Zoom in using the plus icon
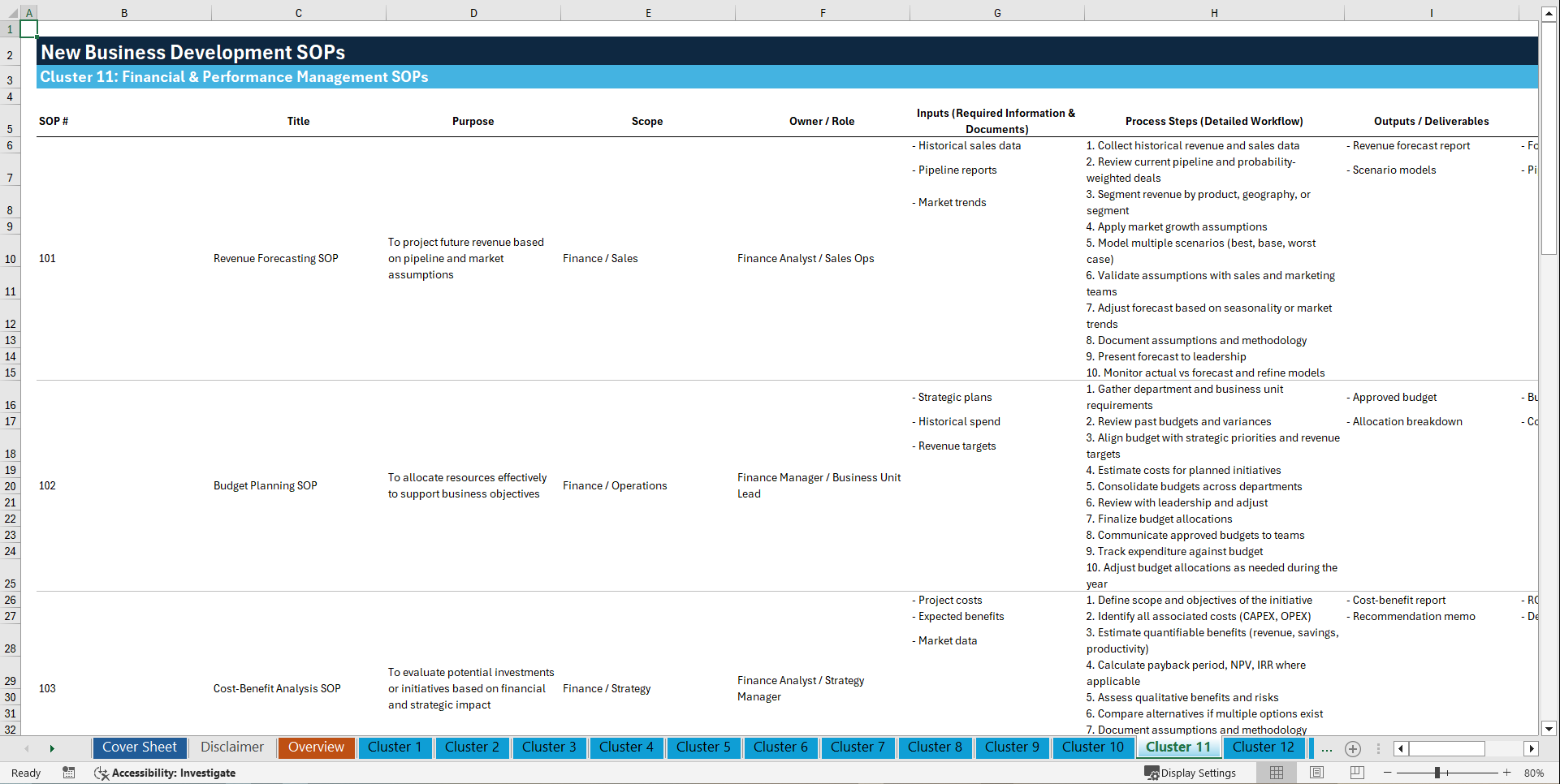 pyautogui.click(x=1507, y=773)
